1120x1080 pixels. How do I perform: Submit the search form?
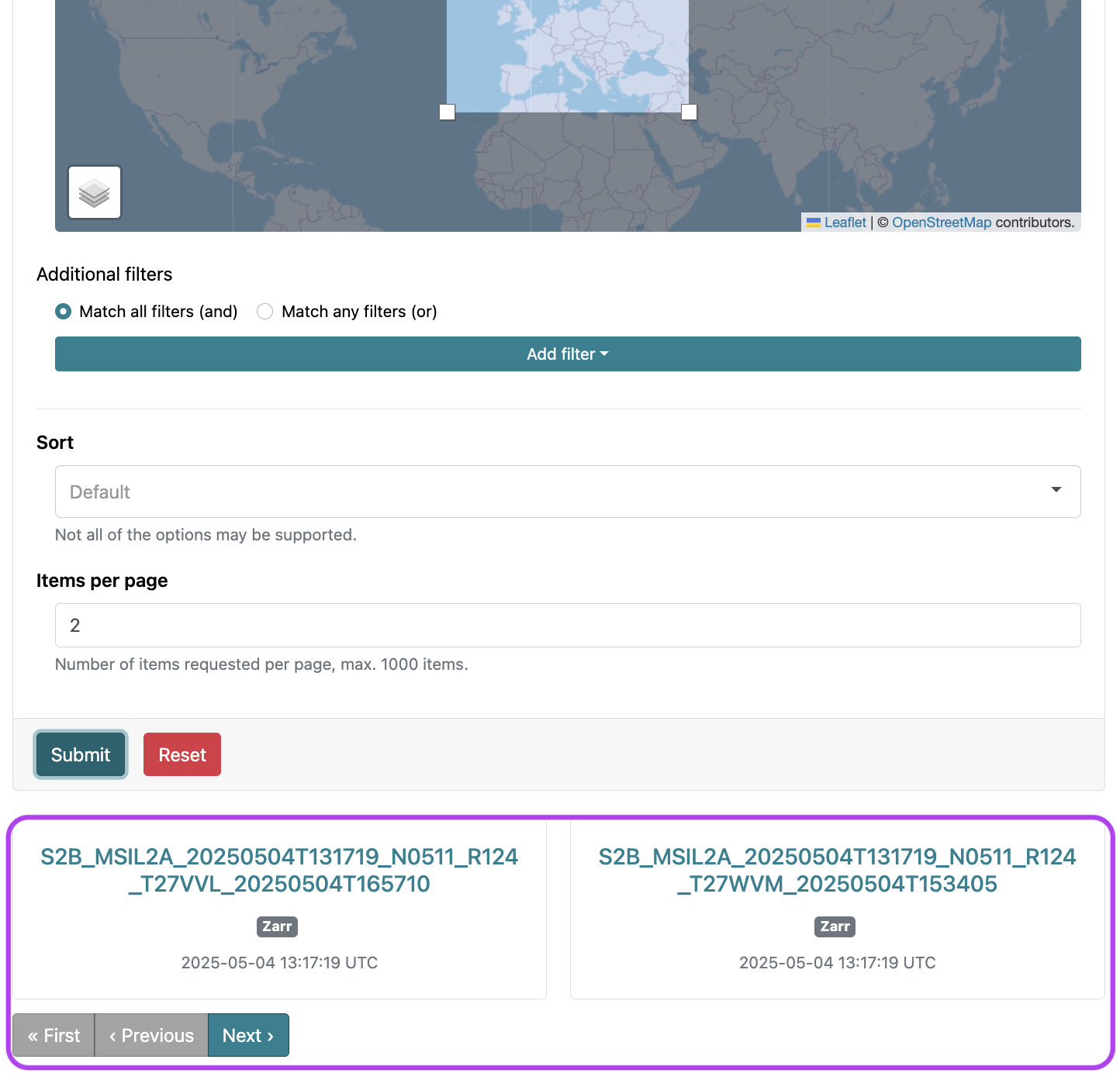pos(81,754)
